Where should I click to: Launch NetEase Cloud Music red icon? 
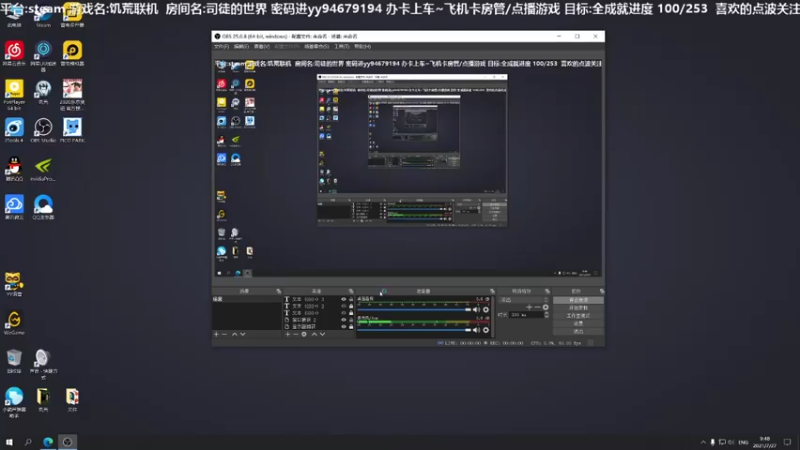[x=14, y=54]
